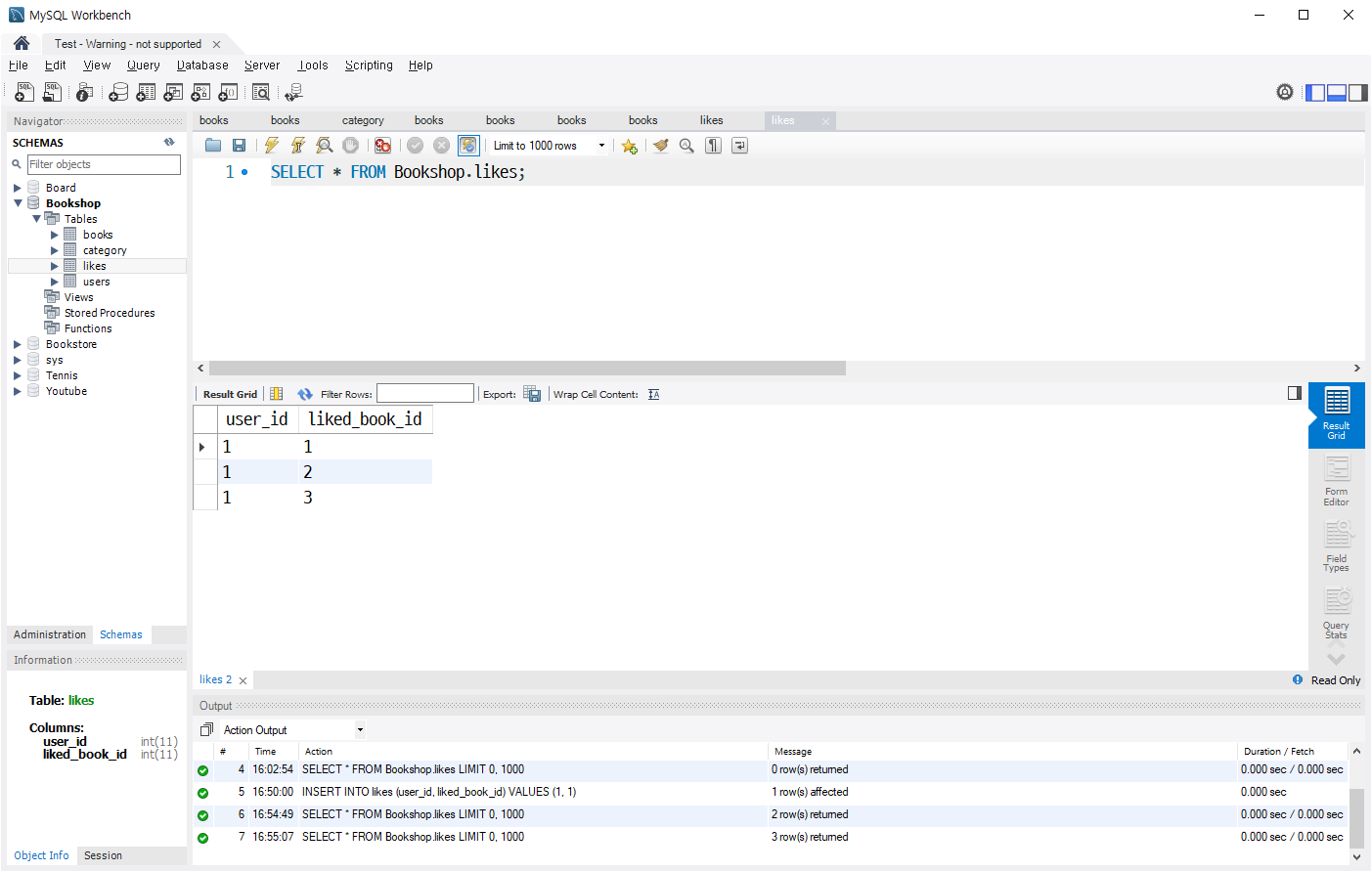The height and width of the screenshot is (872, 1372).
Task: Export the recordset to an external file
Action: point(532,394)
